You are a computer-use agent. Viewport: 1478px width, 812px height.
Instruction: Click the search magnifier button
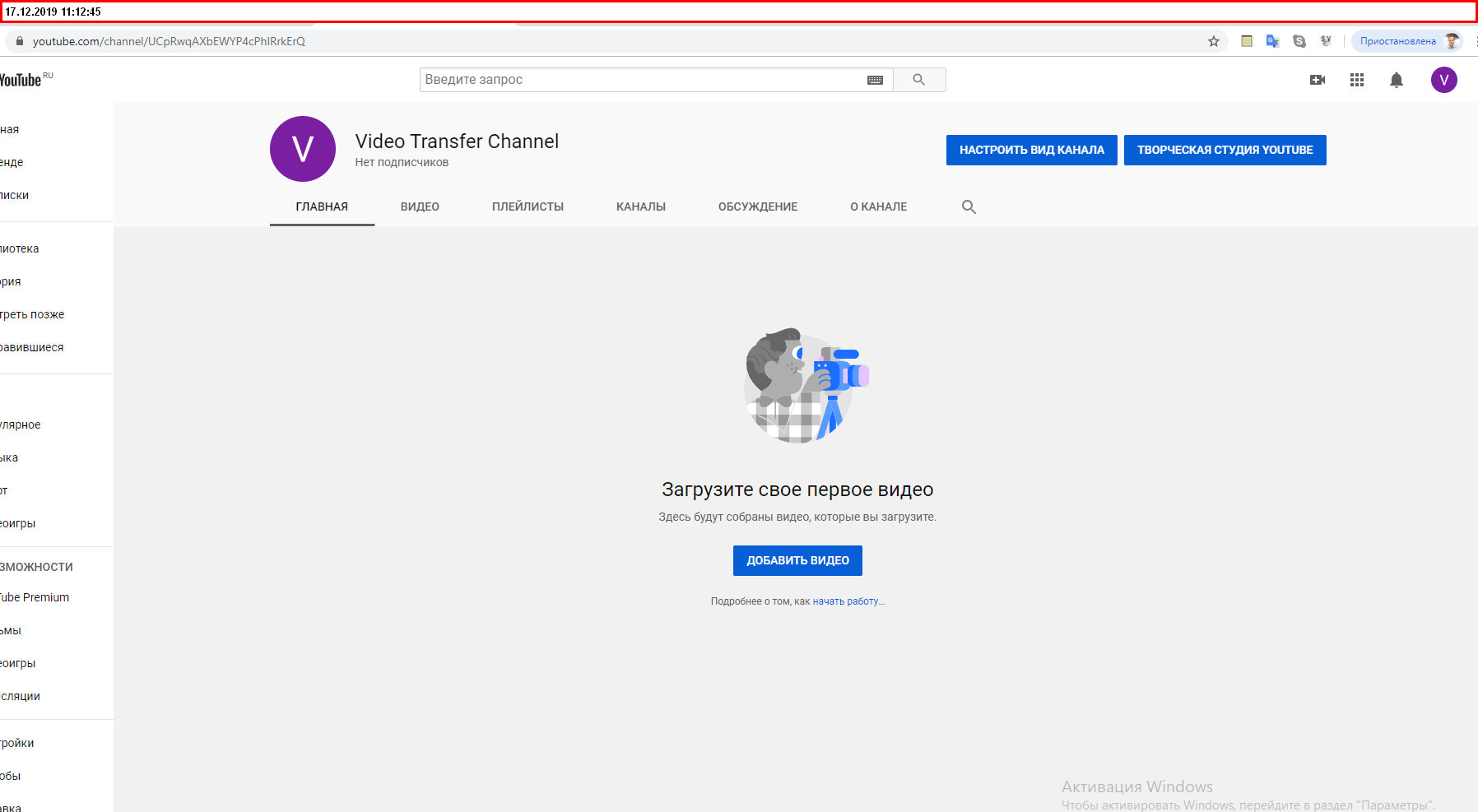(919, 80)
